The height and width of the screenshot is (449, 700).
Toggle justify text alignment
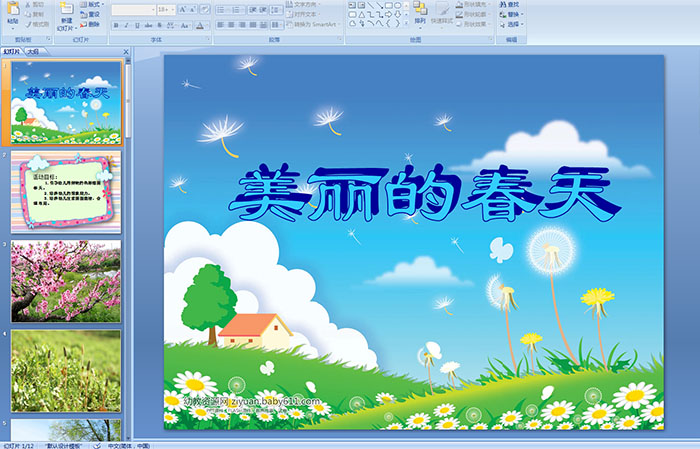pos(253,25)
